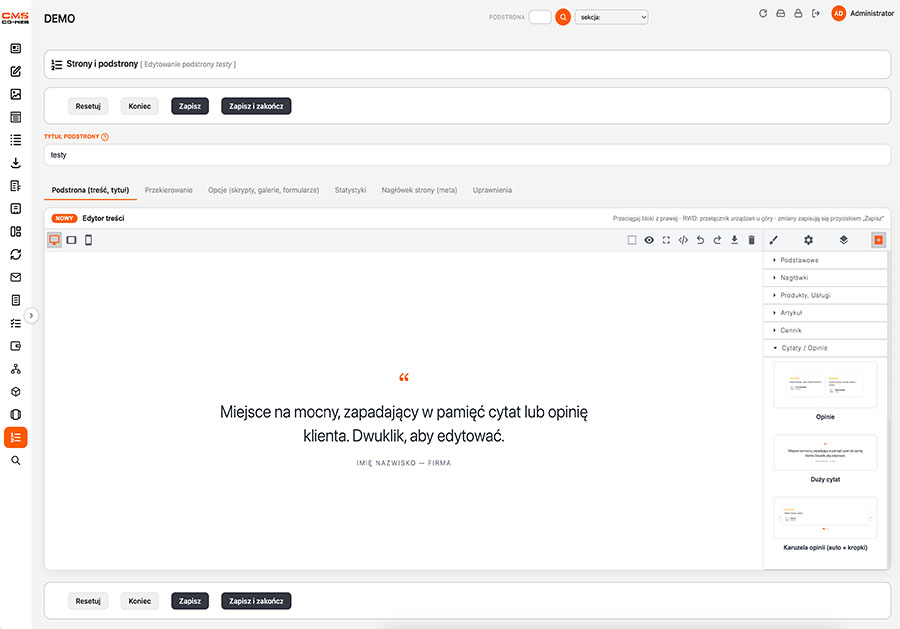This screenshot has height=629, width=900.
Task: Click the orange search button in header
Action: (563, 17)
